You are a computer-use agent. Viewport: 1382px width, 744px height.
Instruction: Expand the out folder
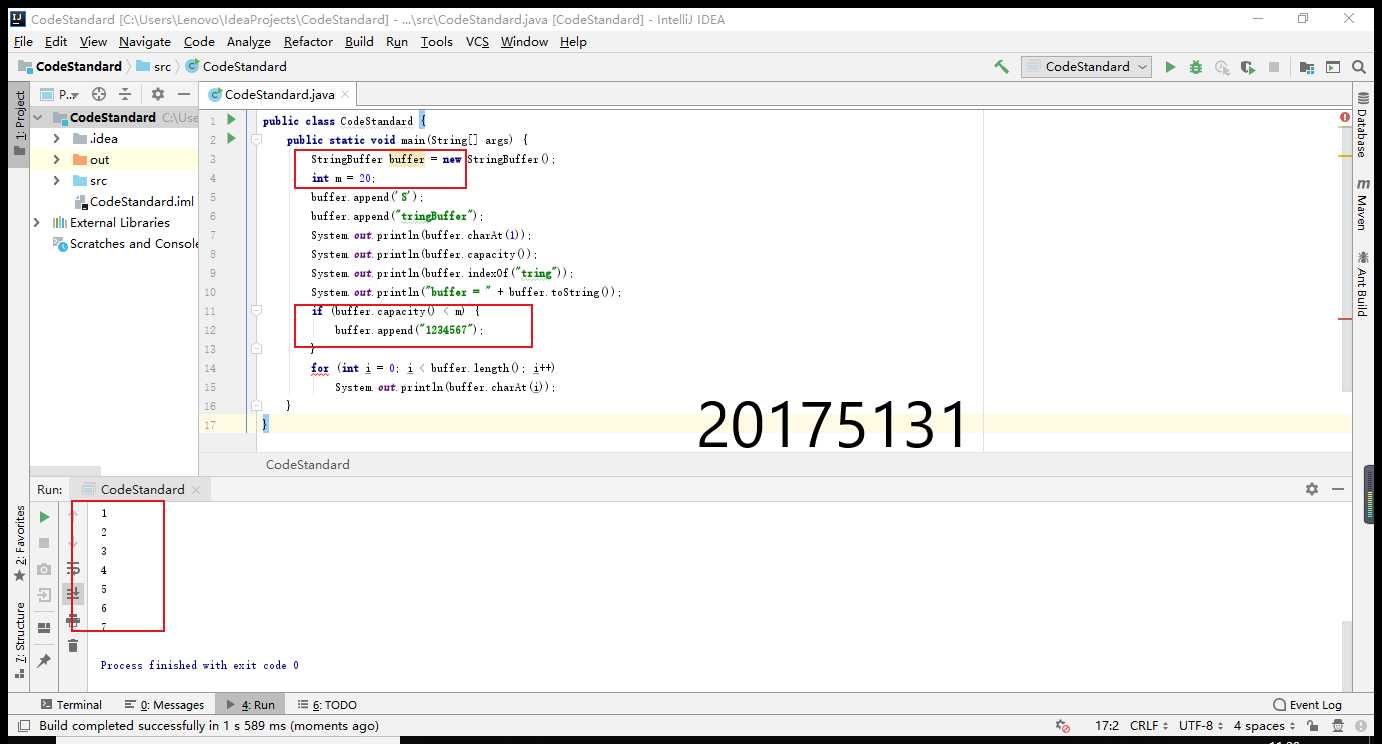tap(56, 160)
